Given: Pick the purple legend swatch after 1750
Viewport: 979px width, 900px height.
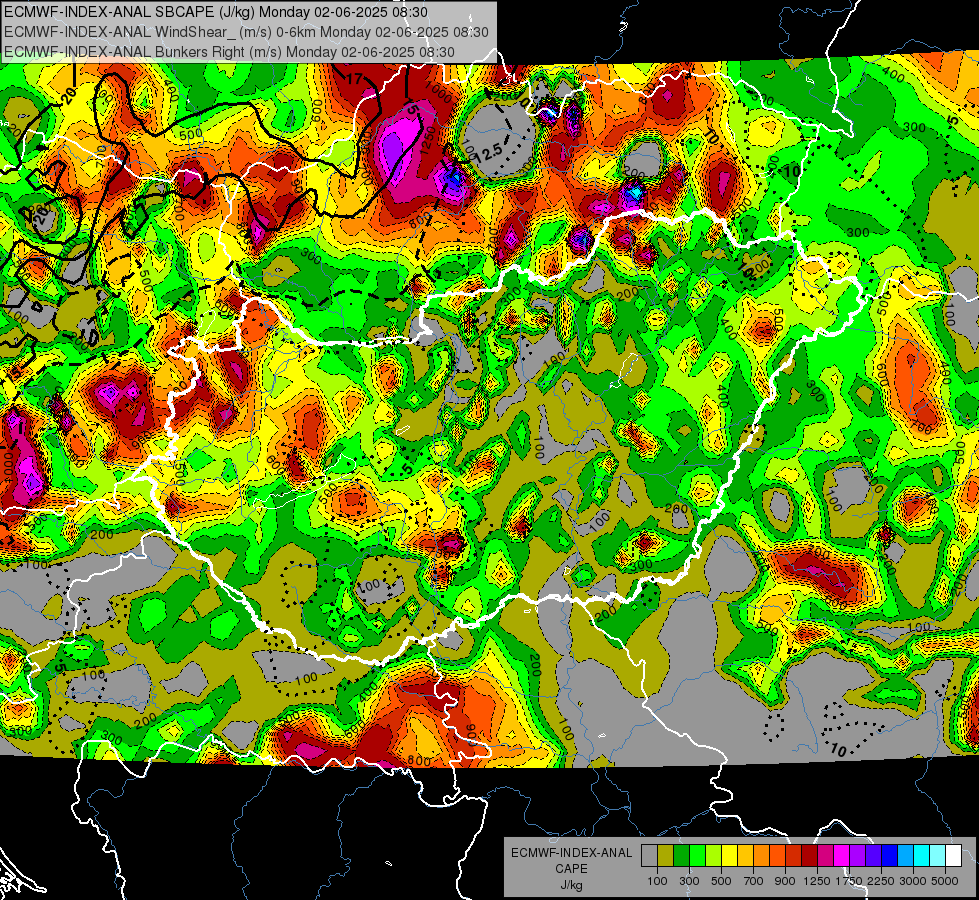Looking at the screenshot, I should click(x=857, y=855).
